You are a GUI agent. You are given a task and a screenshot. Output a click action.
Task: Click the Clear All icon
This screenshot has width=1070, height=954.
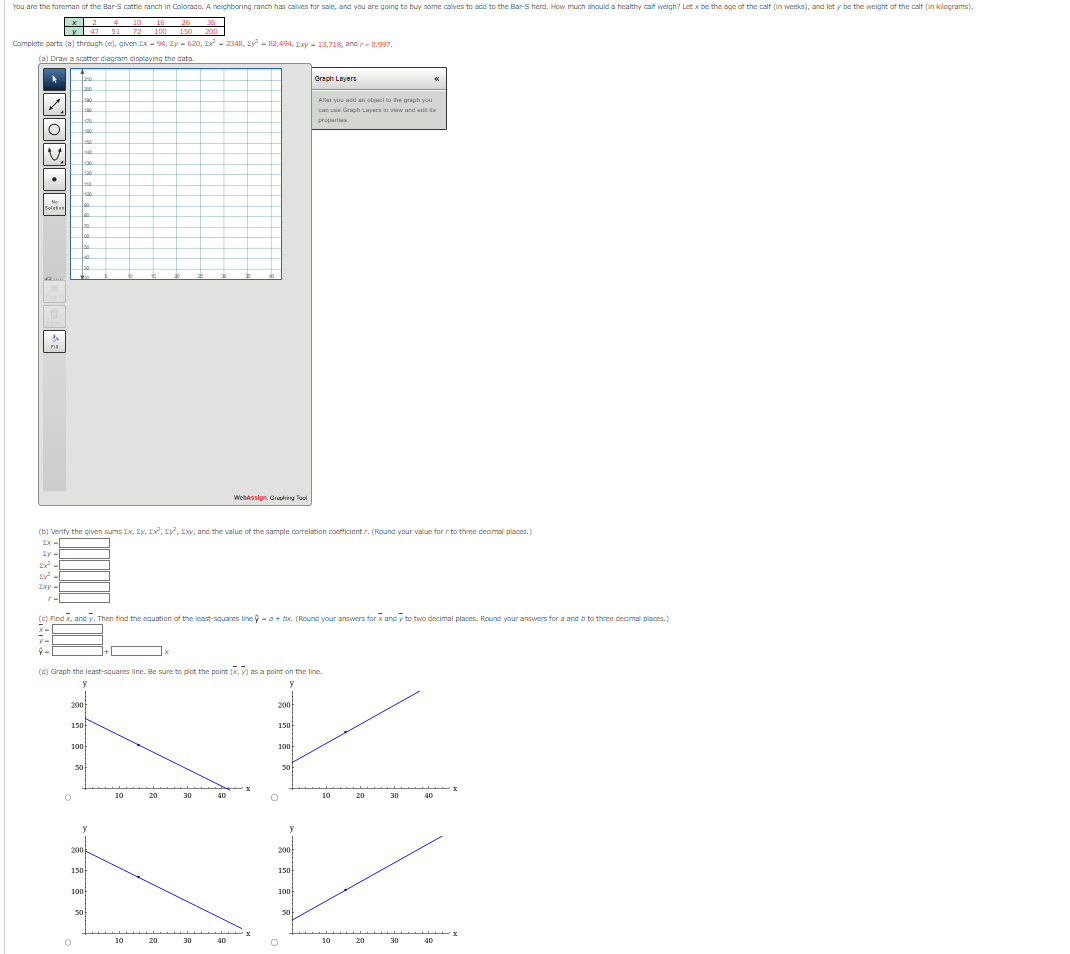point(54,290)
